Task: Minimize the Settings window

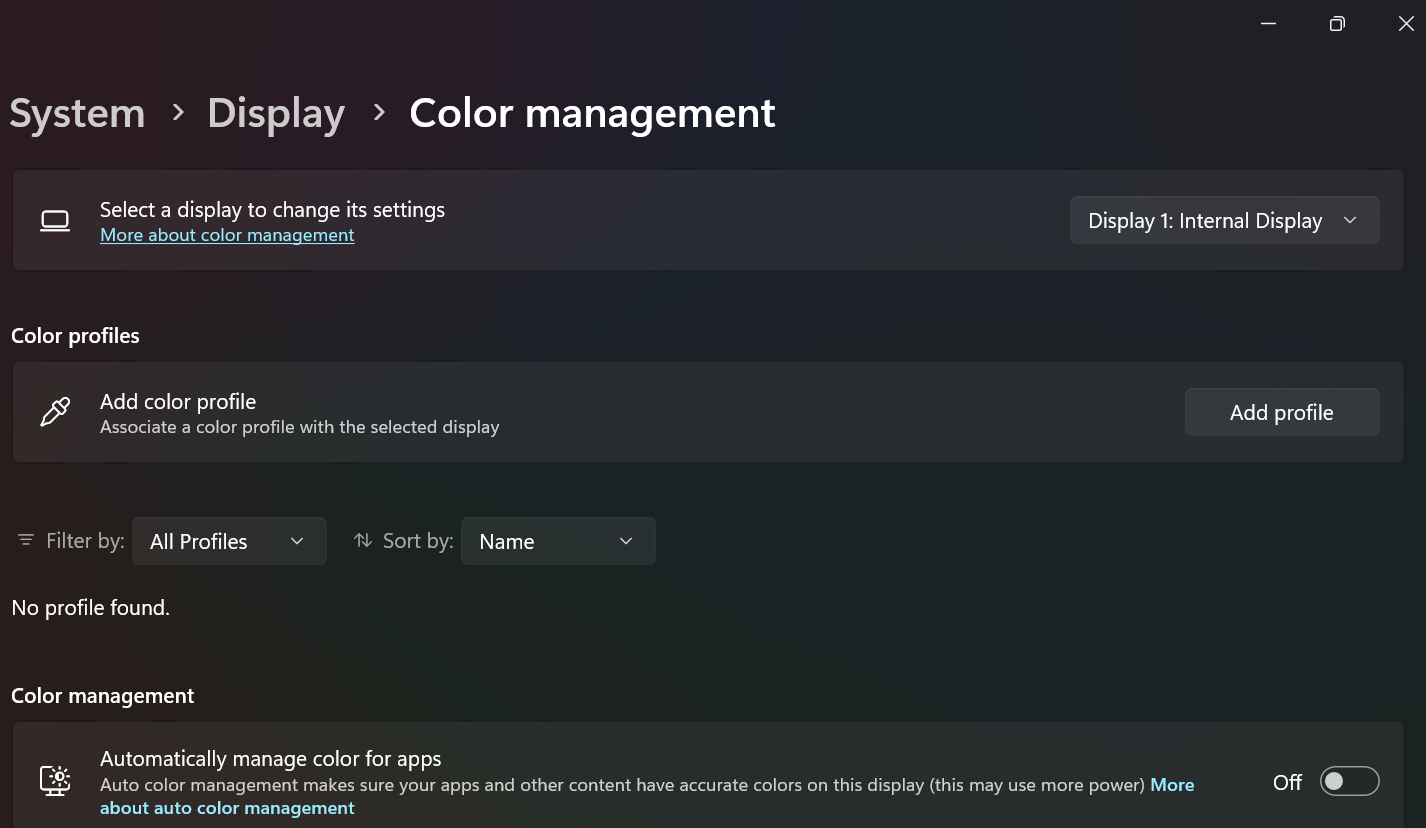Action: [1268, 24]
